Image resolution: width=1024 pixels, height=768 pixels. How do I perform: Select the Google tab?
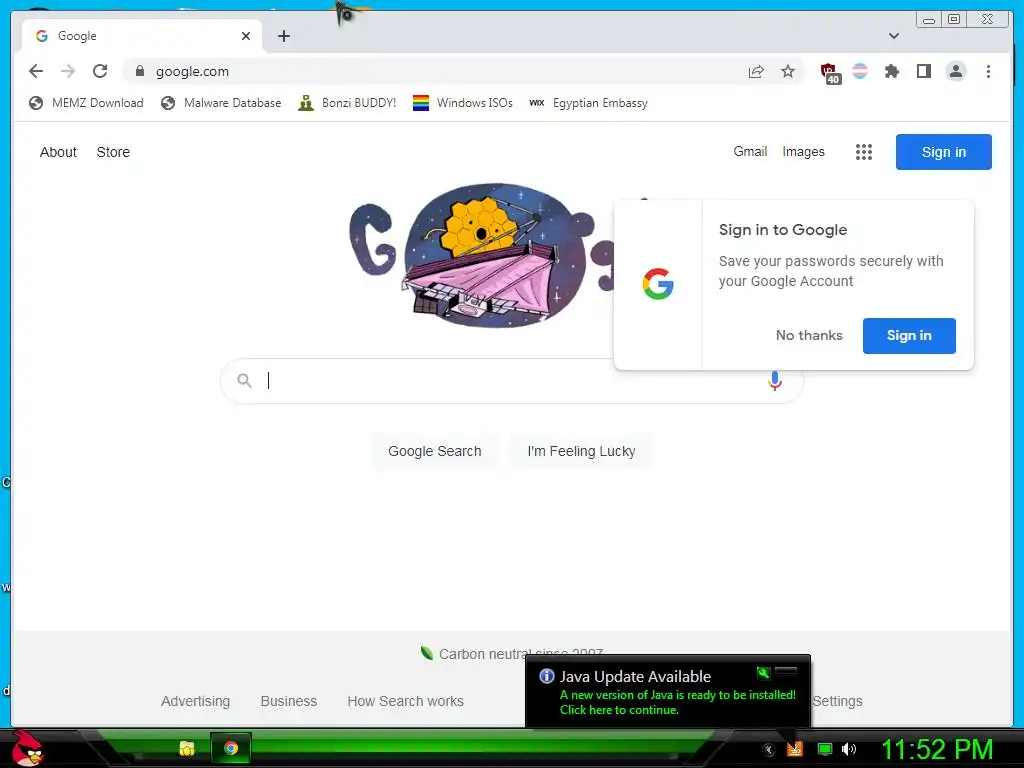pos(142,36)
